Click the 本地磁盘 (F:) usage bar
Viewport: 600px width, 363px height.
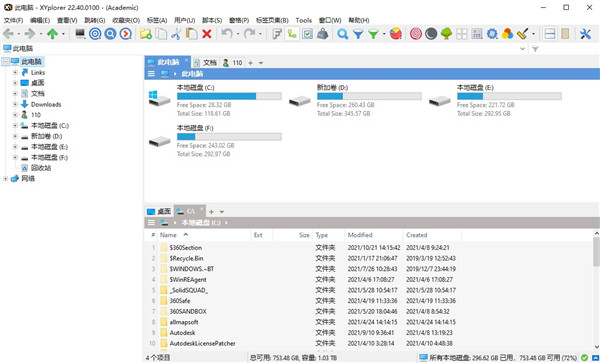click(x=229, y=137)
